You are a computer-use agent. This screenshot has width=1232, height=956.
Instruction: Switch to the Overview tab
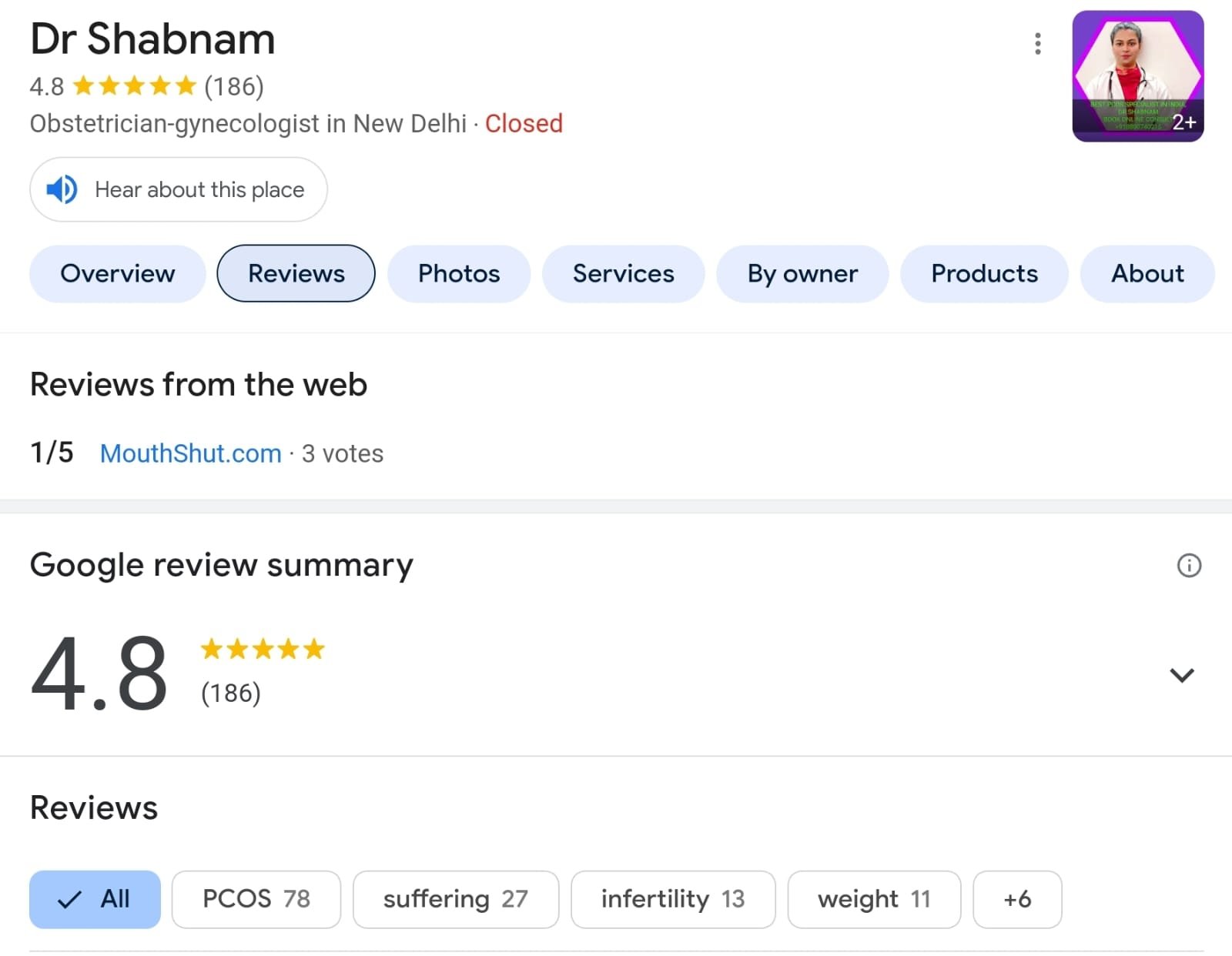point(118,274)
